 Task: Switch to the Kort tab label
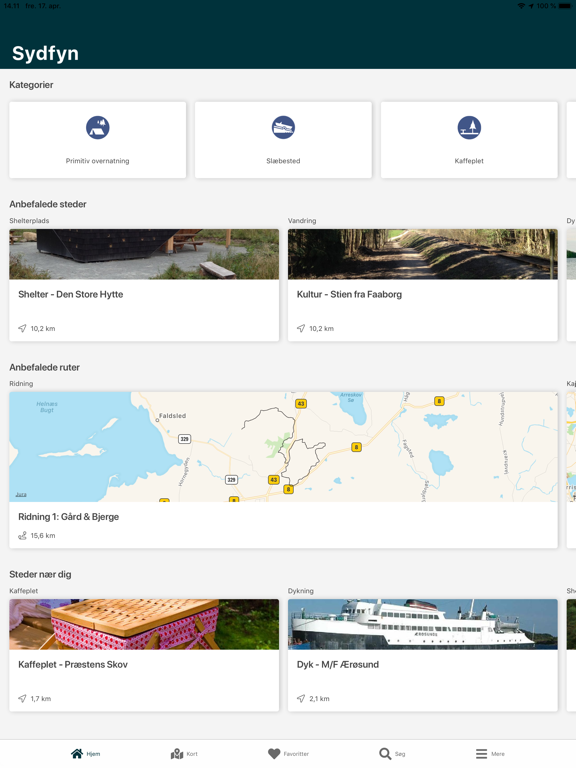point(192,754)
